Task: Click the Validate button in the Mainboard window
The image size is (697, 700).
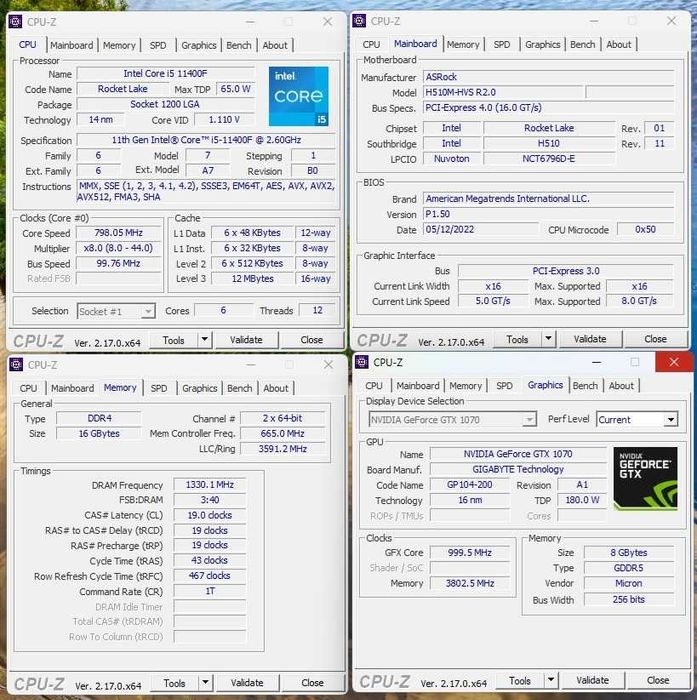Action: coord(590,339)
